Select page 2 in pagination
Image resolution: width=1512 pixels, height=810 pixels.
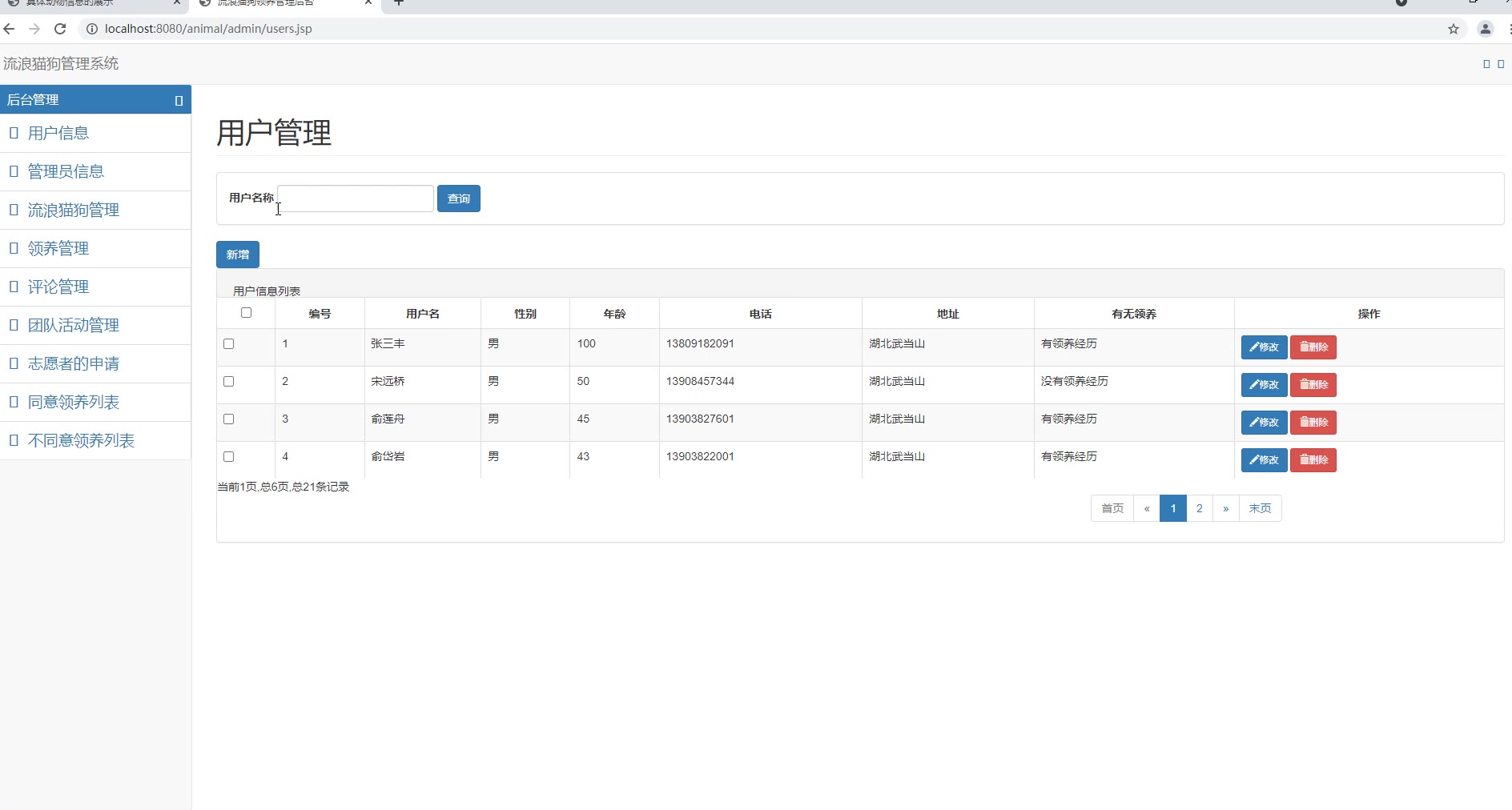pos(1200,508)
